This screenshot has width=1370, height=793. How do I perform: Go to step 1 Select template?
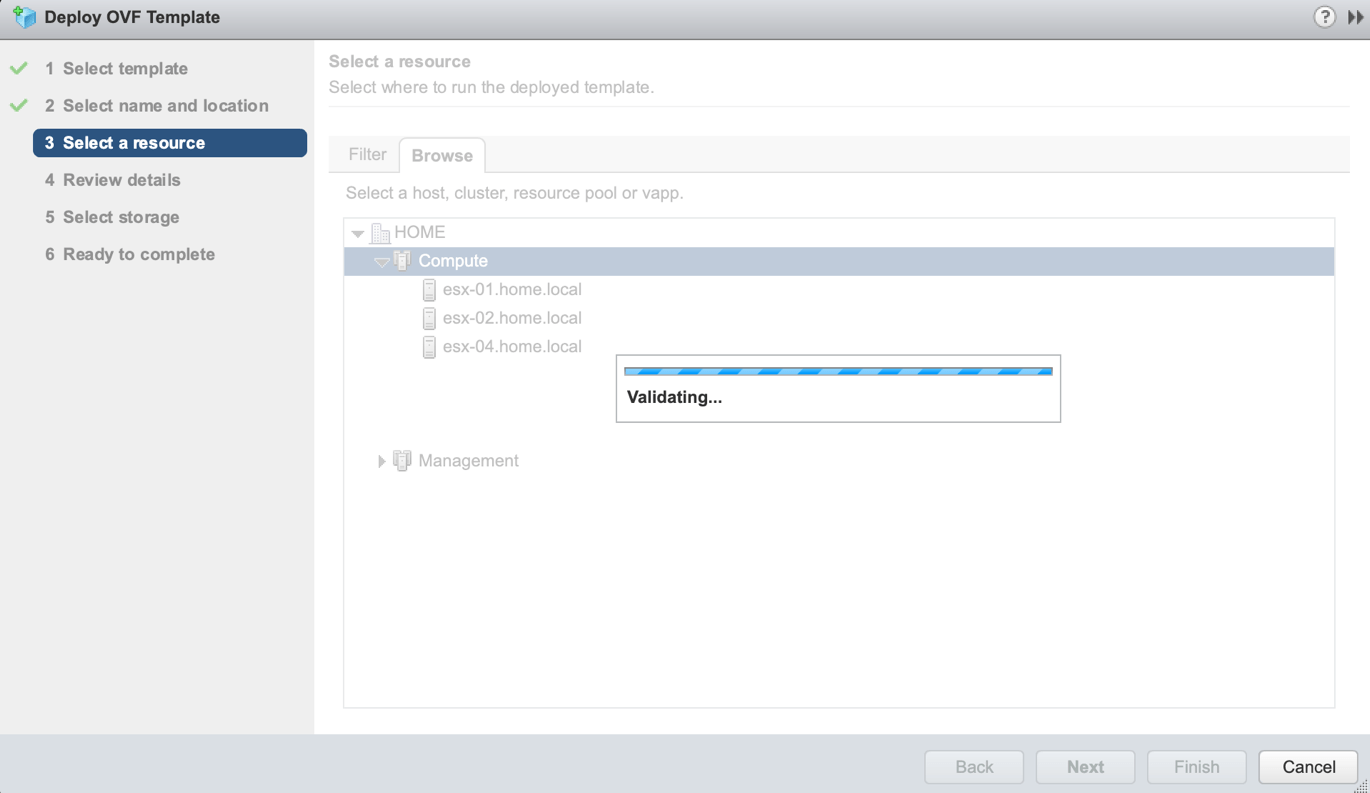pos(125,69)
